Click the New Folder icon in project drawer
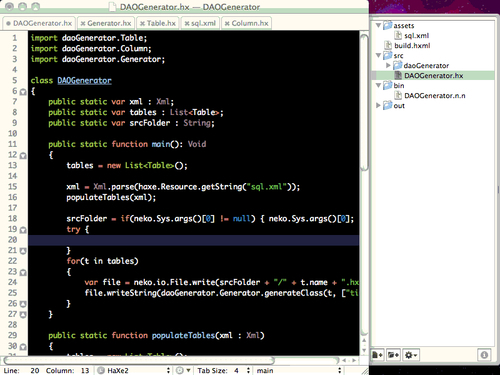Viewport: 500px width, 375px height. click(x=393, y=355)
